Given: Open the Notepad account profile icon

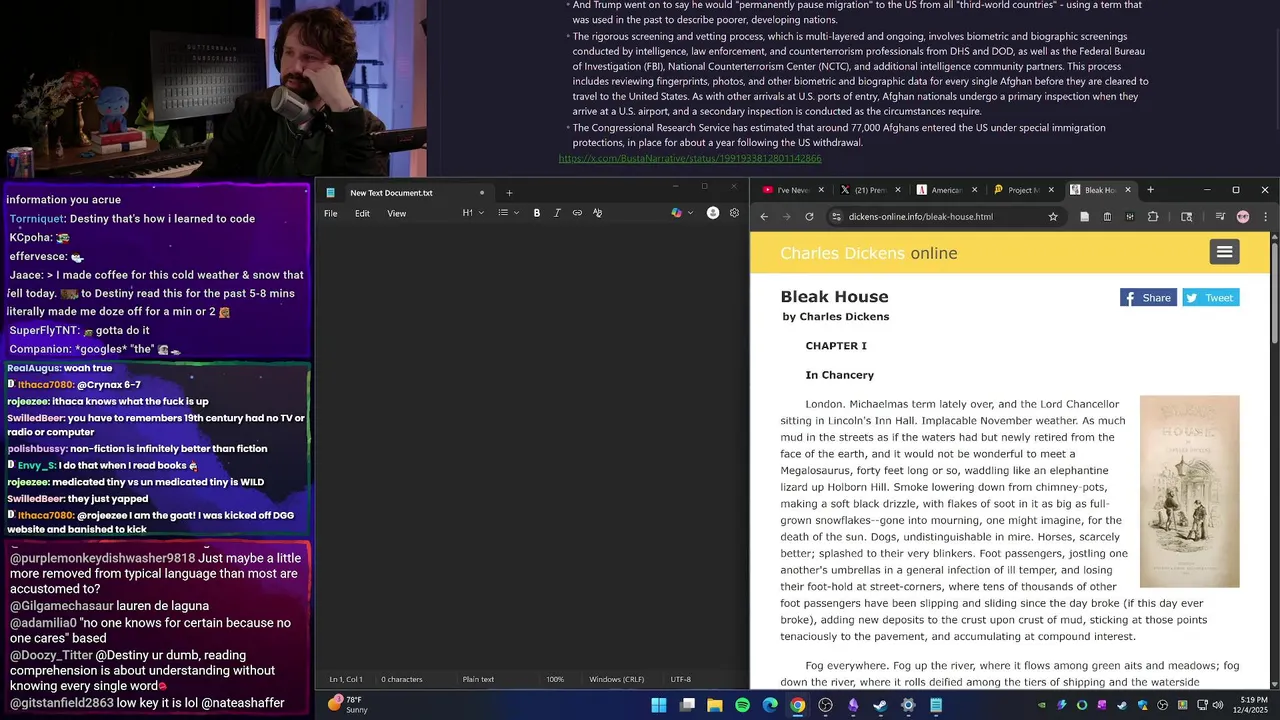Looking at the screenshot, I should (713, 213).
